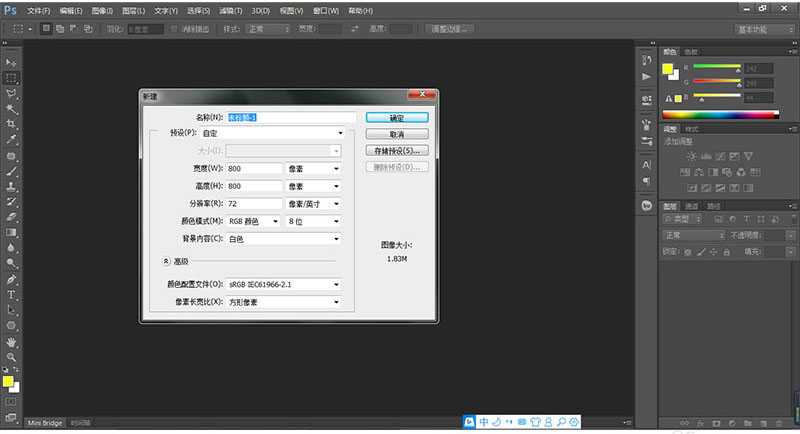Select the Move tool in the toolbox
This screenshot has width=800, height=434.
12,63
